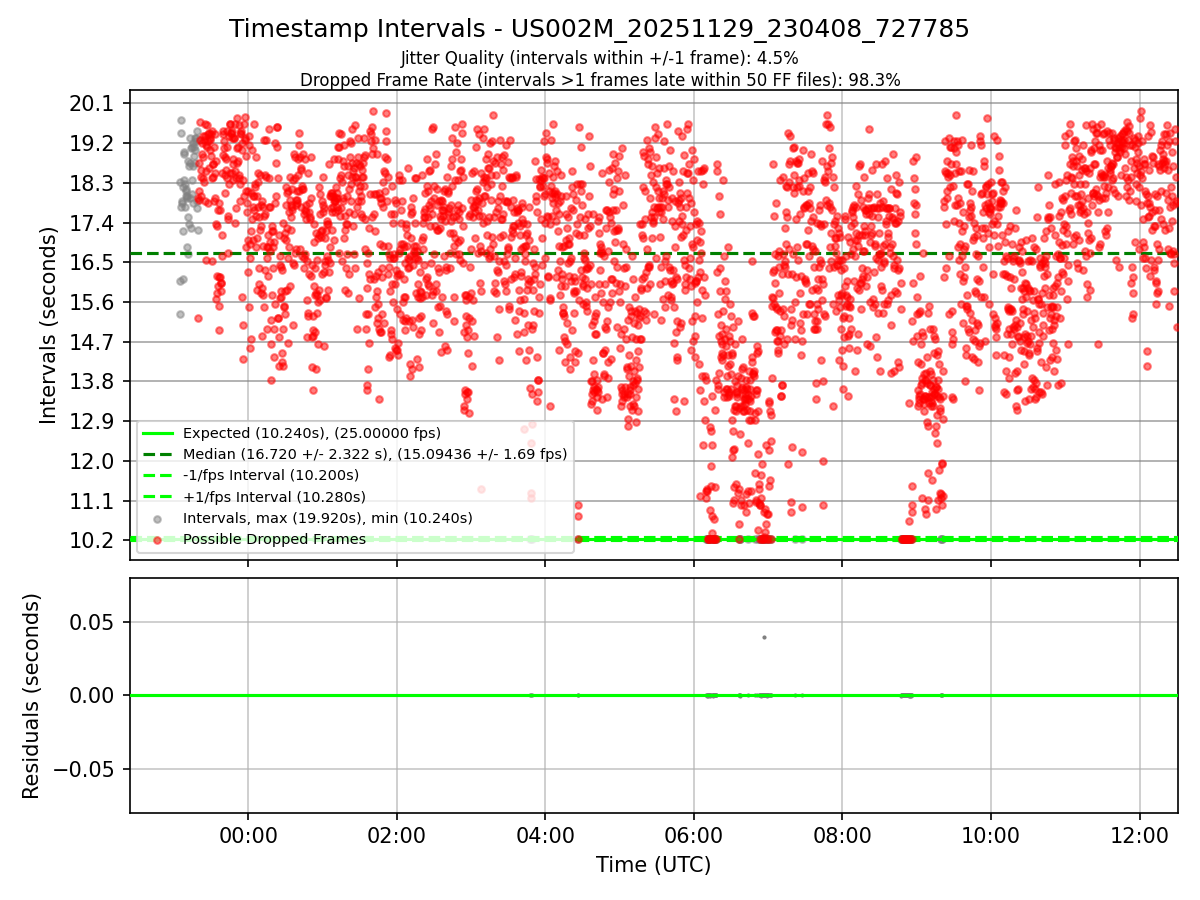Click the 0.00 residuals tick label
1200x900 pixels.
[x=93, y=696]
